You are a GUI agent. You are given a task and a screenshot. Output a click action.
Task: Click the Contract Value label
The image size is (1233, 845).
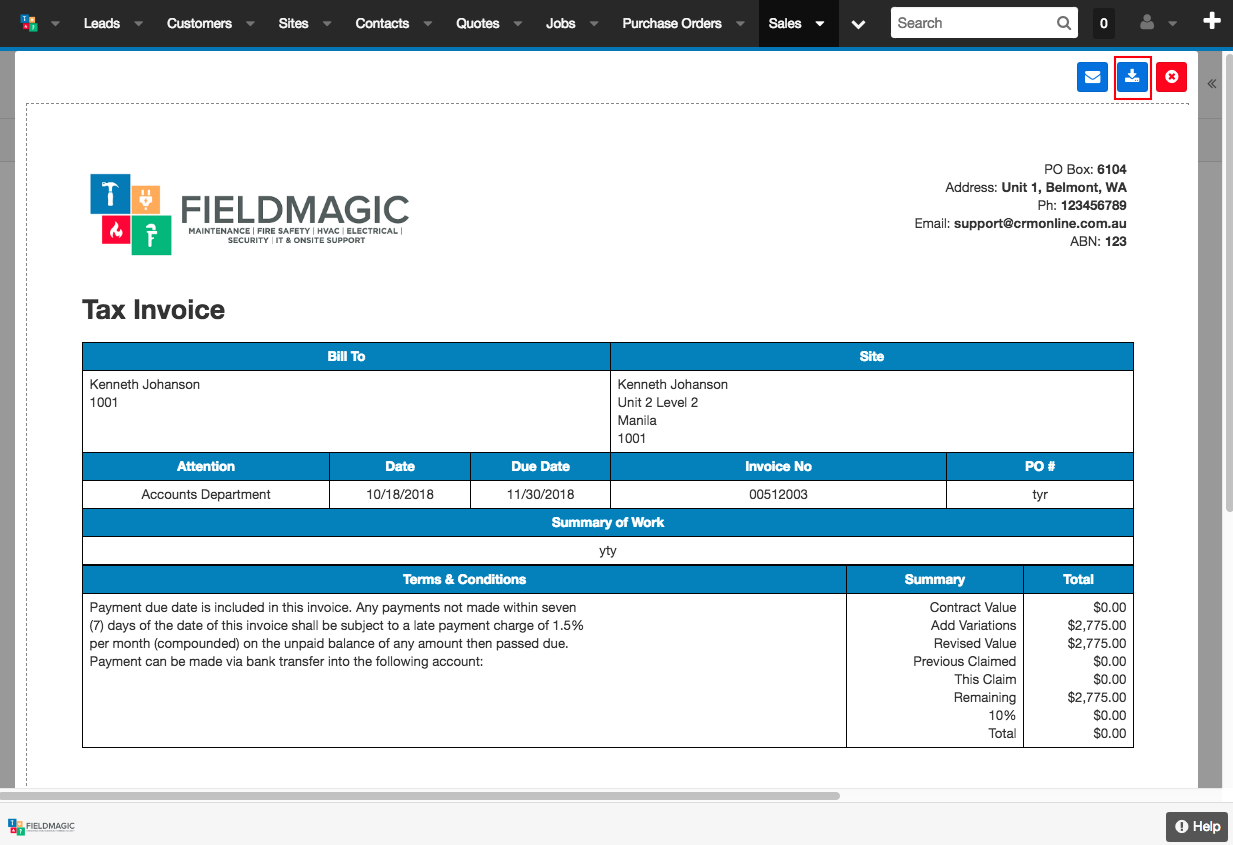973,607
